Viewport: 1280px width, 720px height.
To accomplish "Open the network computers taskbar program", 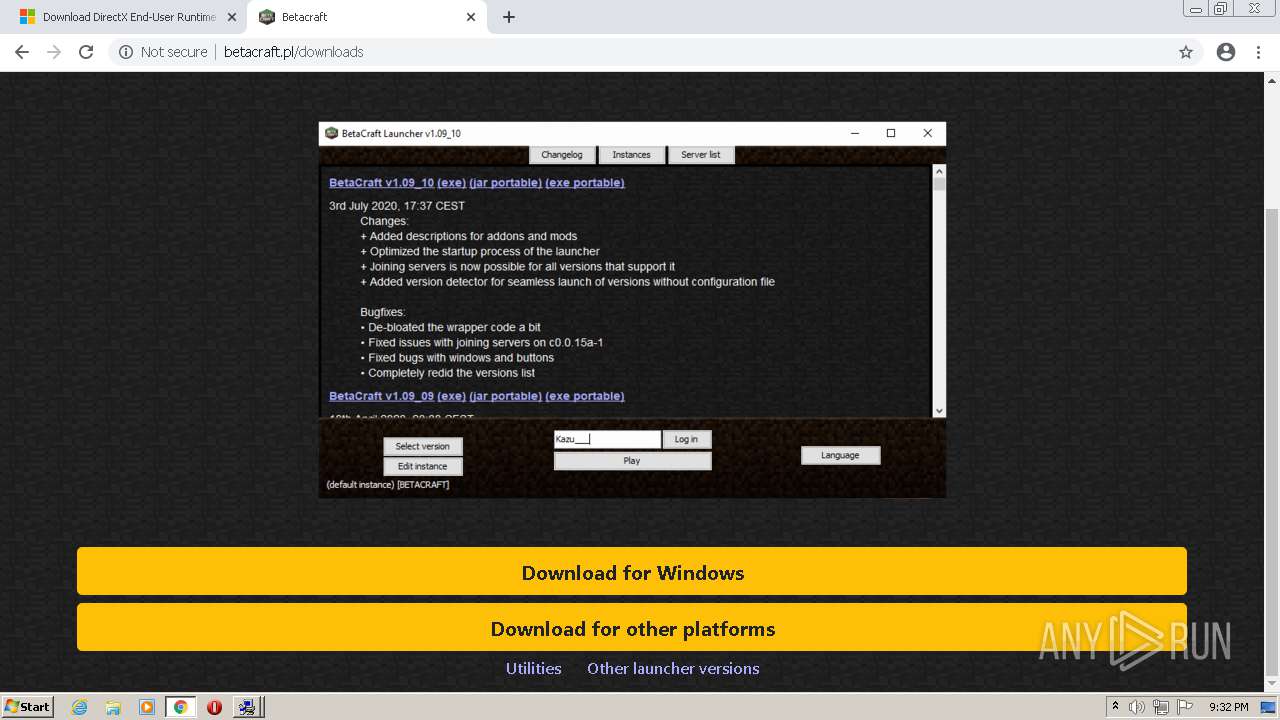I will (247, 707).
